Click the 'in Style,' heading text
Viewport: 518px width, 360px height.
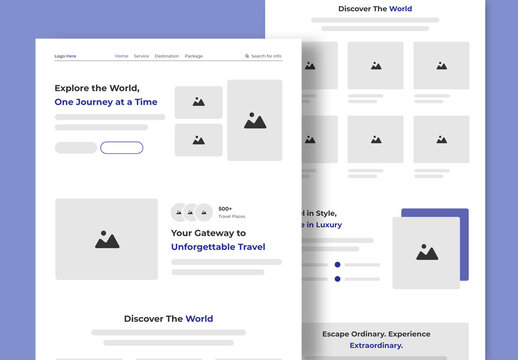321,213
